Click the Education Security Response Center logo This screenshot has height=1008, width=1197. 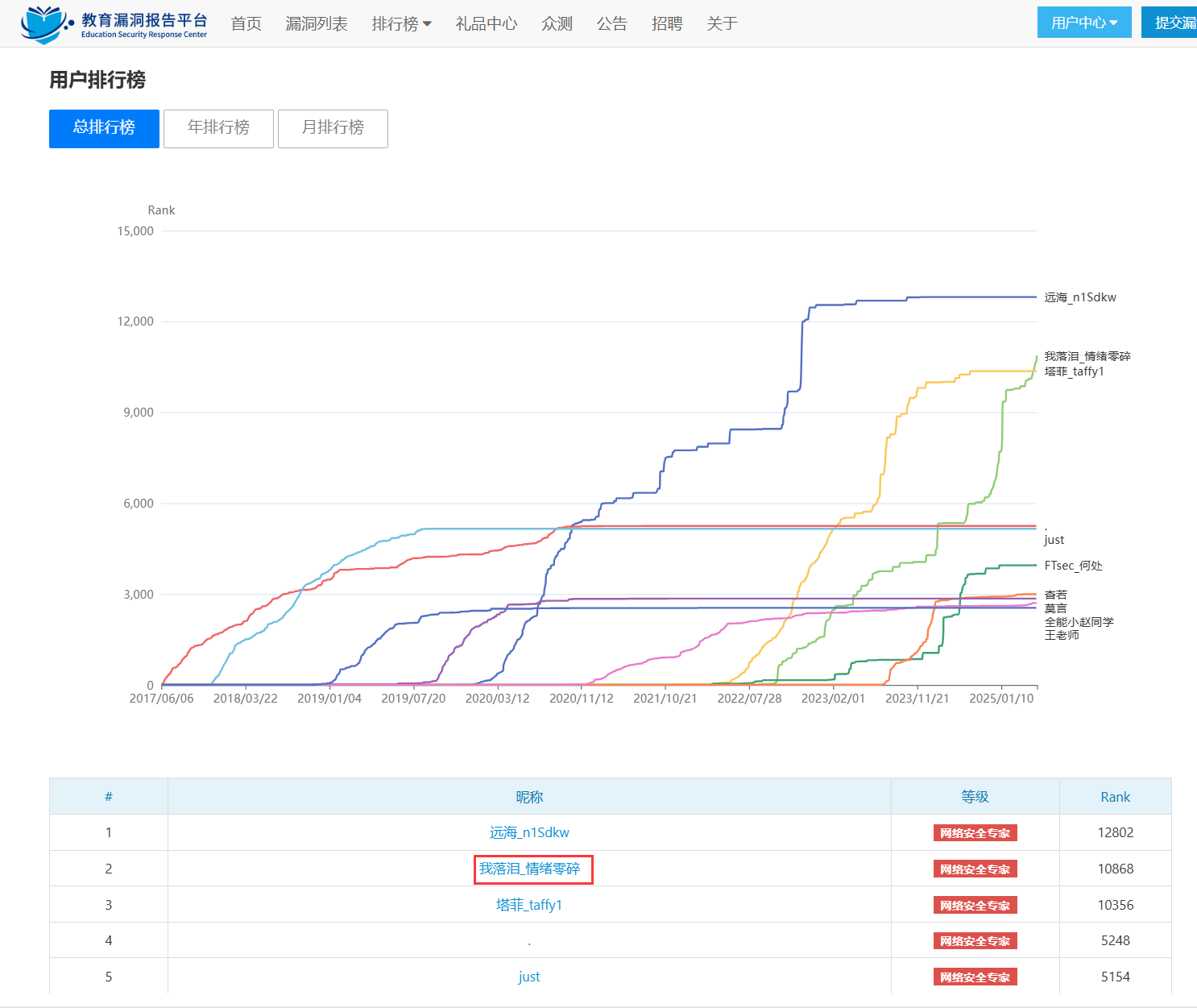pyautogui.click(x=114, y=24)
